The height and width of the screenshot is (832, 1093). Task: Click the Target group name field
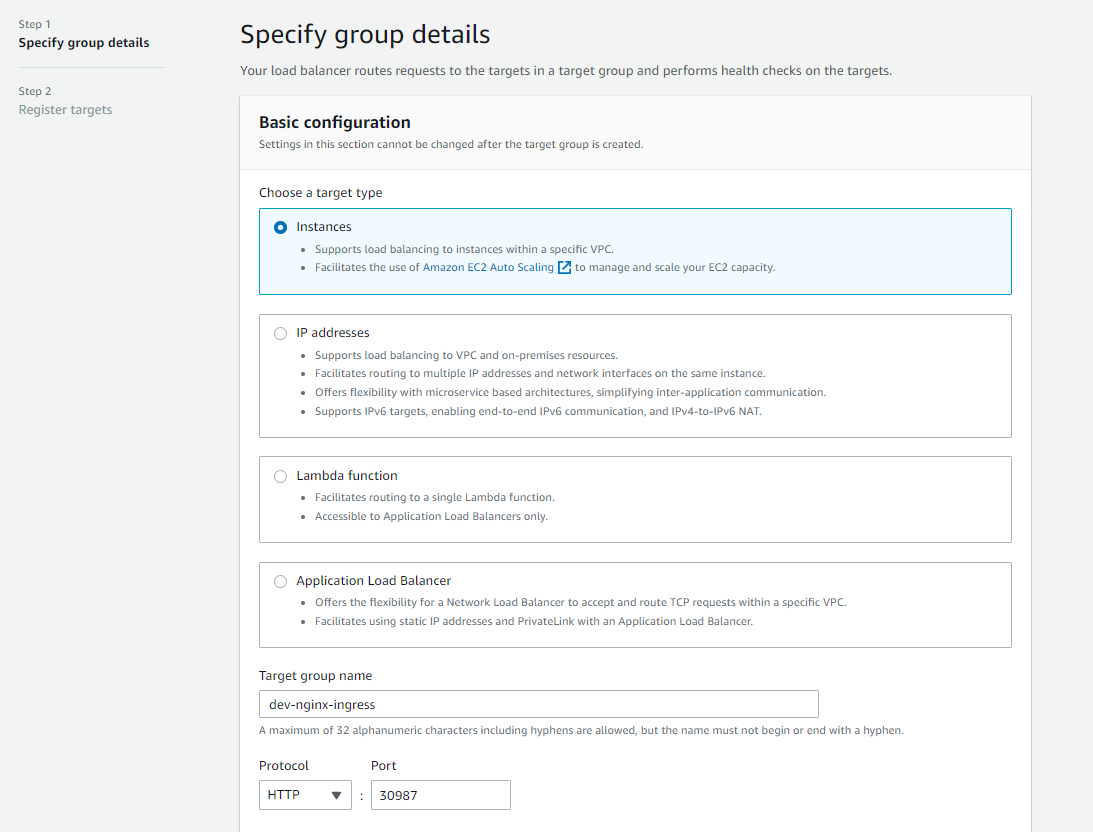(538, 704)
